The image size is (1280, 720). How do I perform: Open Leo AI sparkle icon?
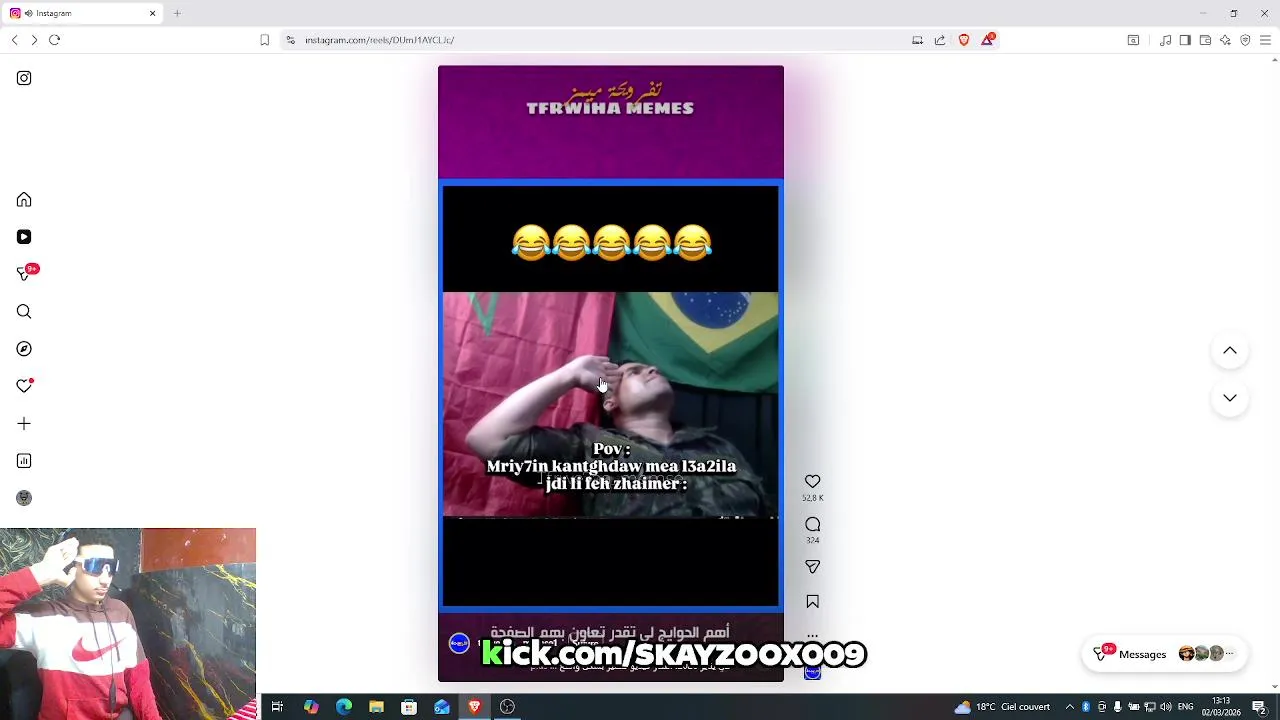tap(1225, 40)
